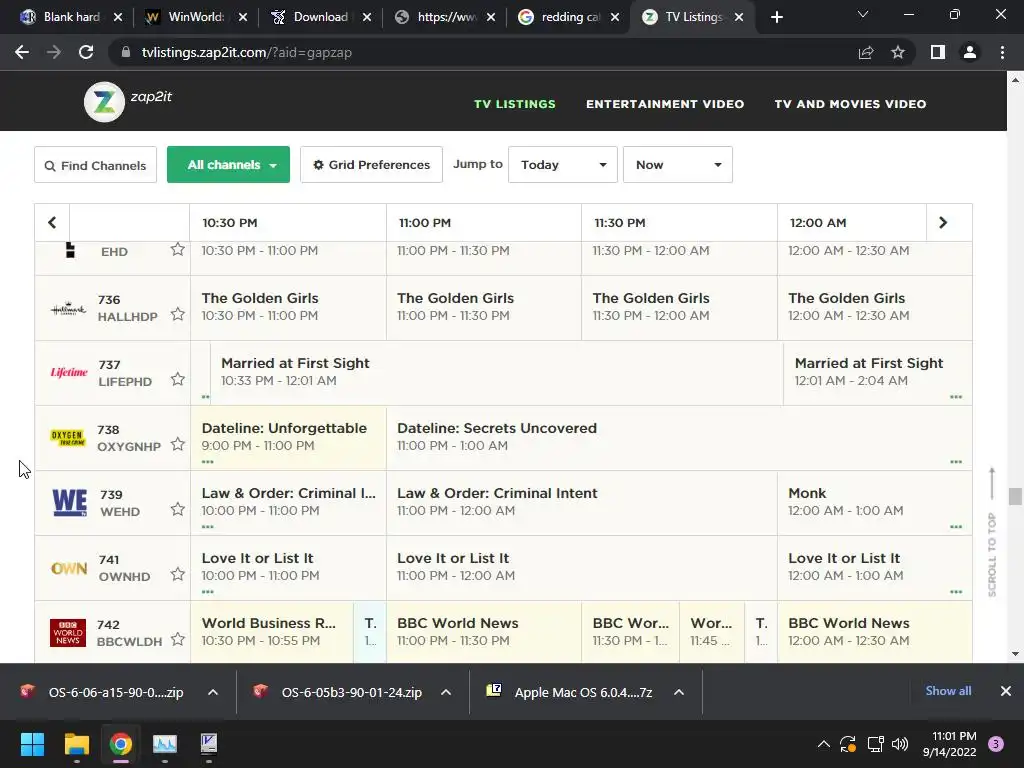Click the Oxygen channel logo
1024x768 pixels.
[67, 437]
